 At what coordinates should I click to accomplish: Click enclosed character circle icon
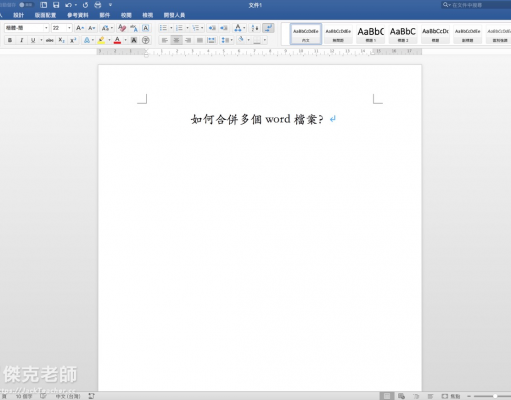pyautogui.click(x=146, y=40)
